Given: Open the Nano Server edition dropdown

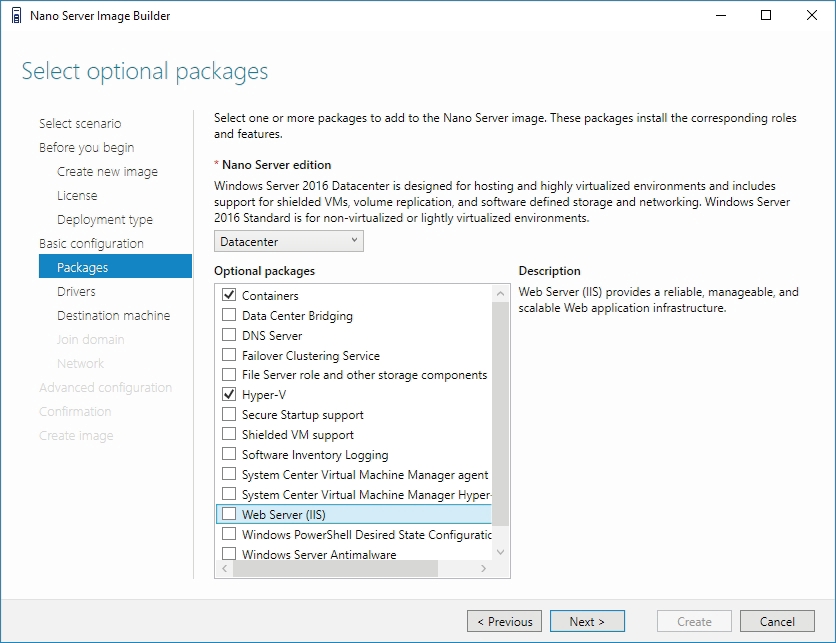Looking at the screenshot, I should click(x=289, y=241).
